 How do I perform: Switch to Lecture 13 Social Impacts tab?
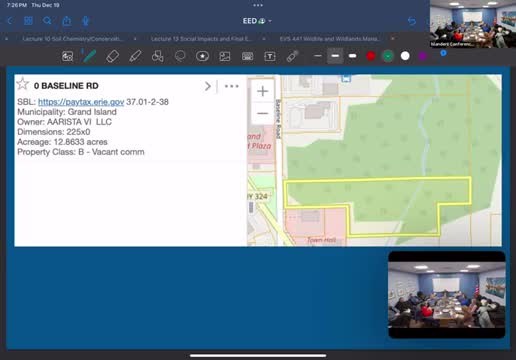coord(201,39)
